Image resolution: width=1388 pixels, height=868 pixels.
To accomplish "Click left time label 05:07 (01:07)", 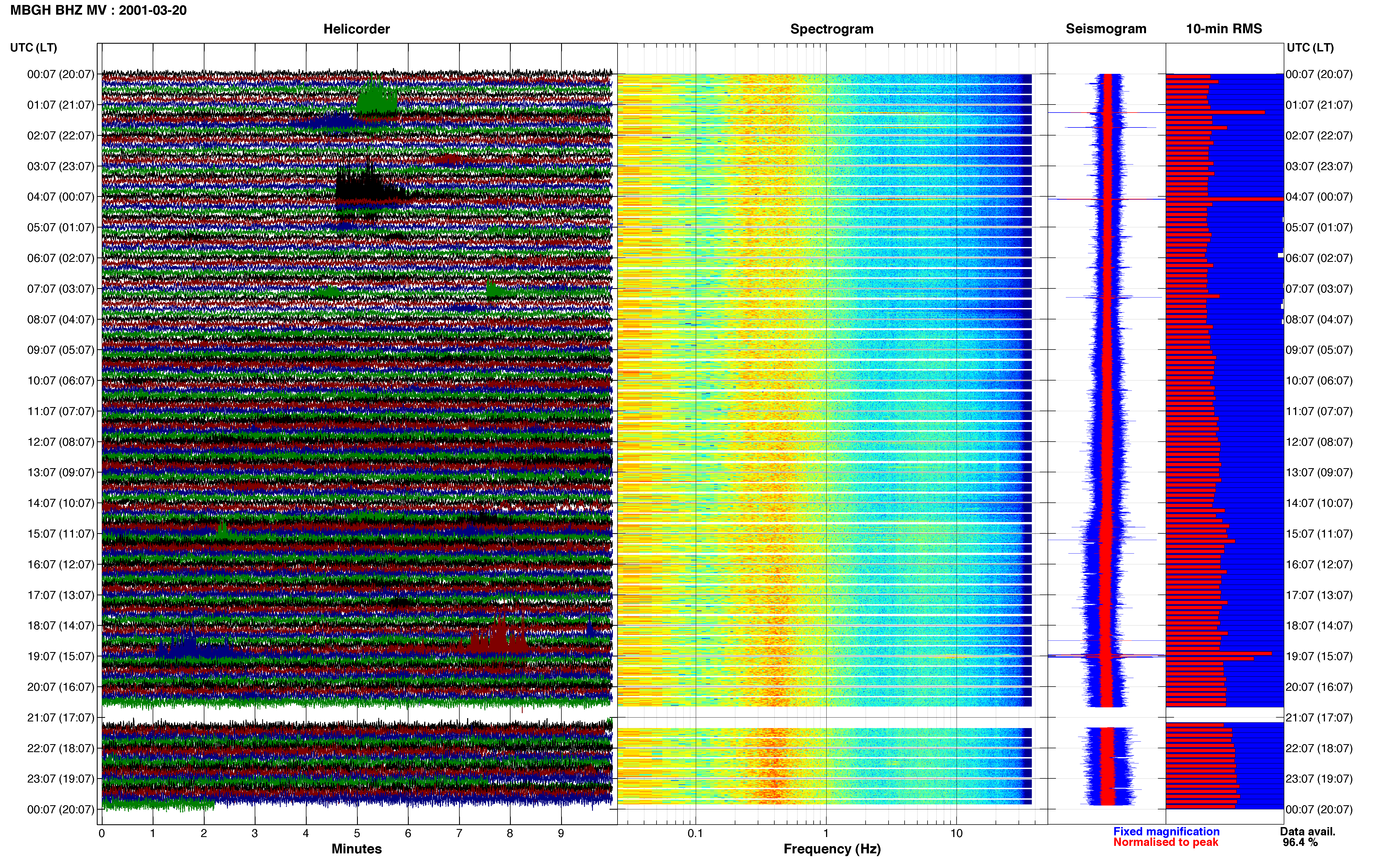I will tap(60, 227).
